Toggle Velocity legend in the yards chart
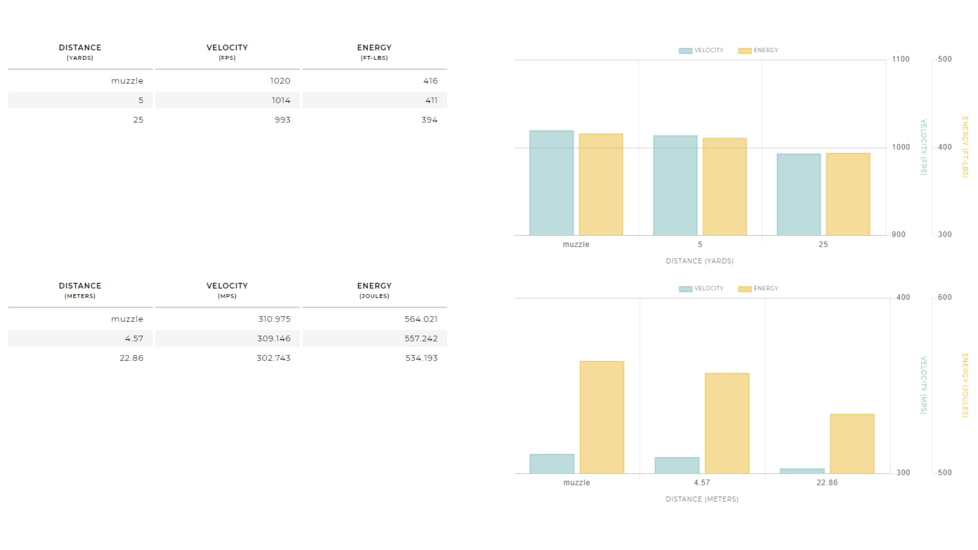This screenshot has height=550, width=978. [701, 50]
